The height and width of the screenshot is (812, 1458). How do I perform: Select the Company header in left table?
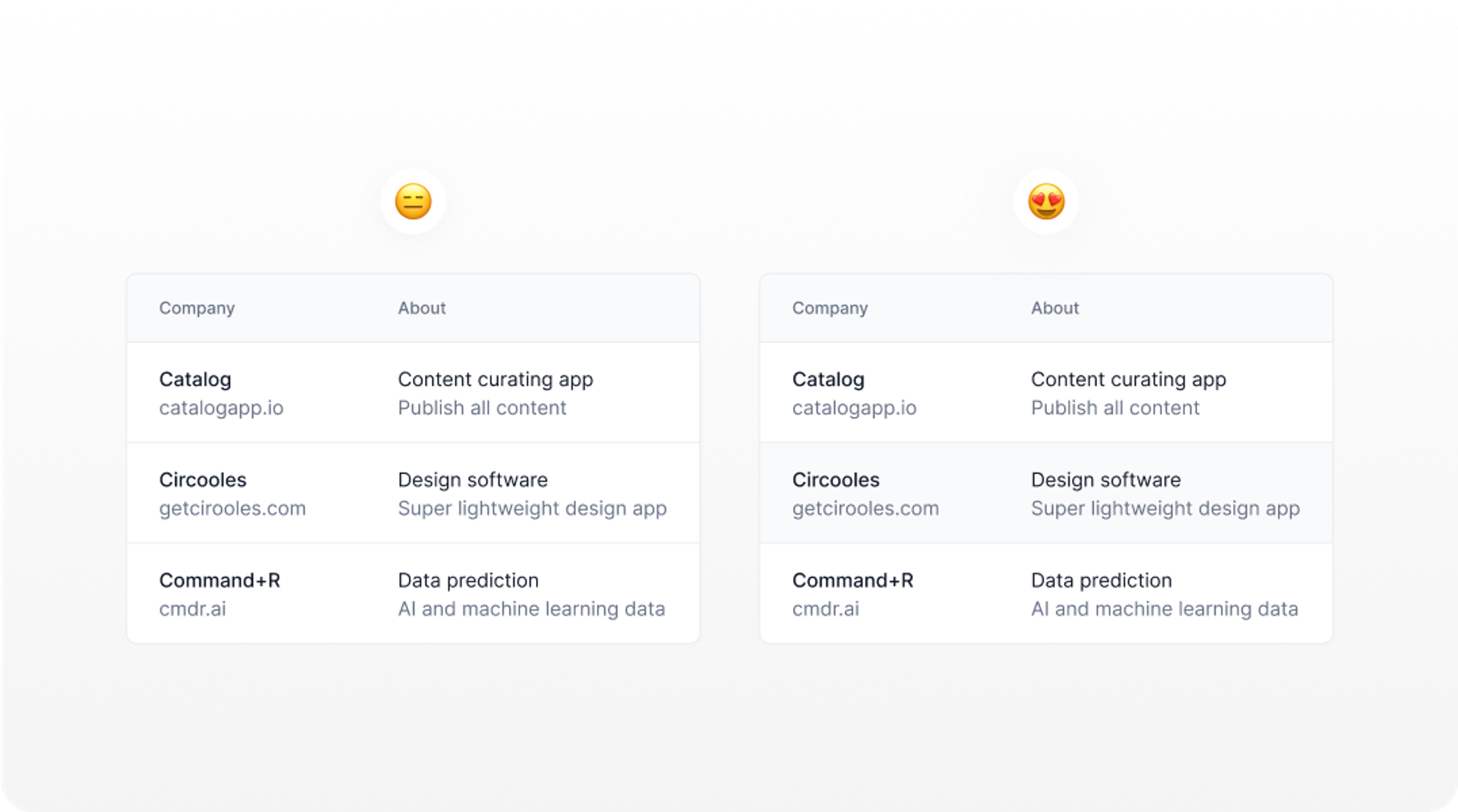tap(196, 308)
